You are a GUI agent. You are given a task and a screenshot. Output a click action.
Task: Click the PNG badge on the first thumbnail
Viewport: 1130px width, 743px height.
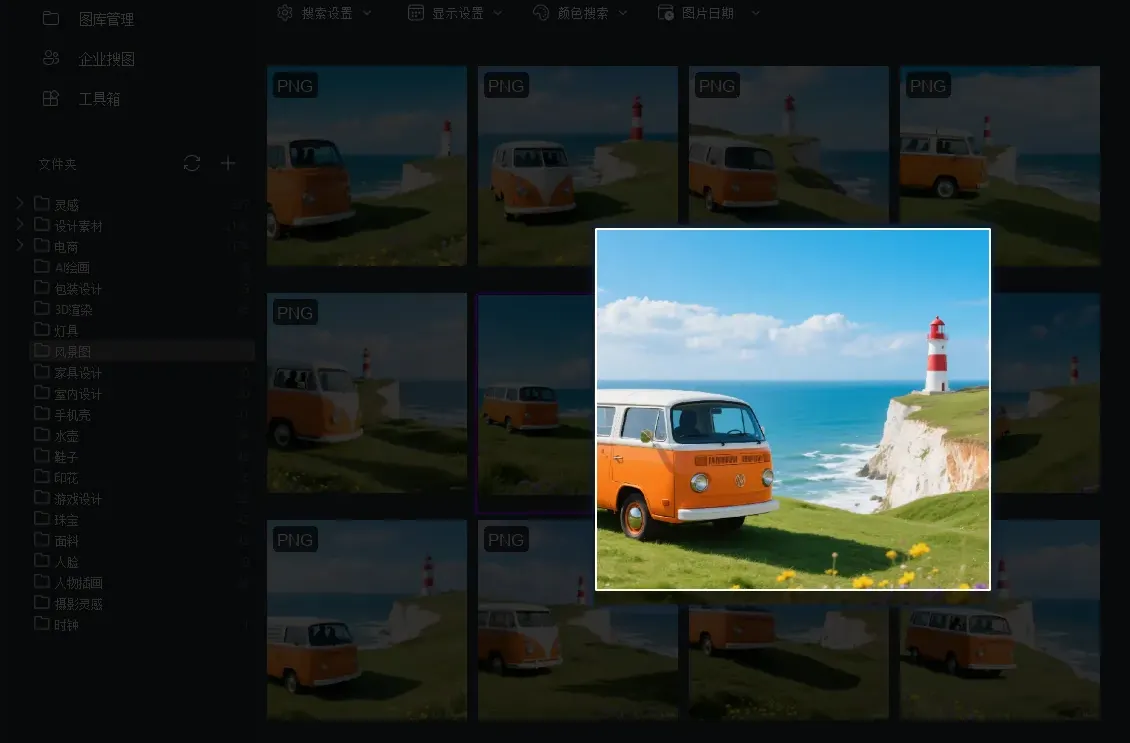pyautogui.click(x=294, y=86)
